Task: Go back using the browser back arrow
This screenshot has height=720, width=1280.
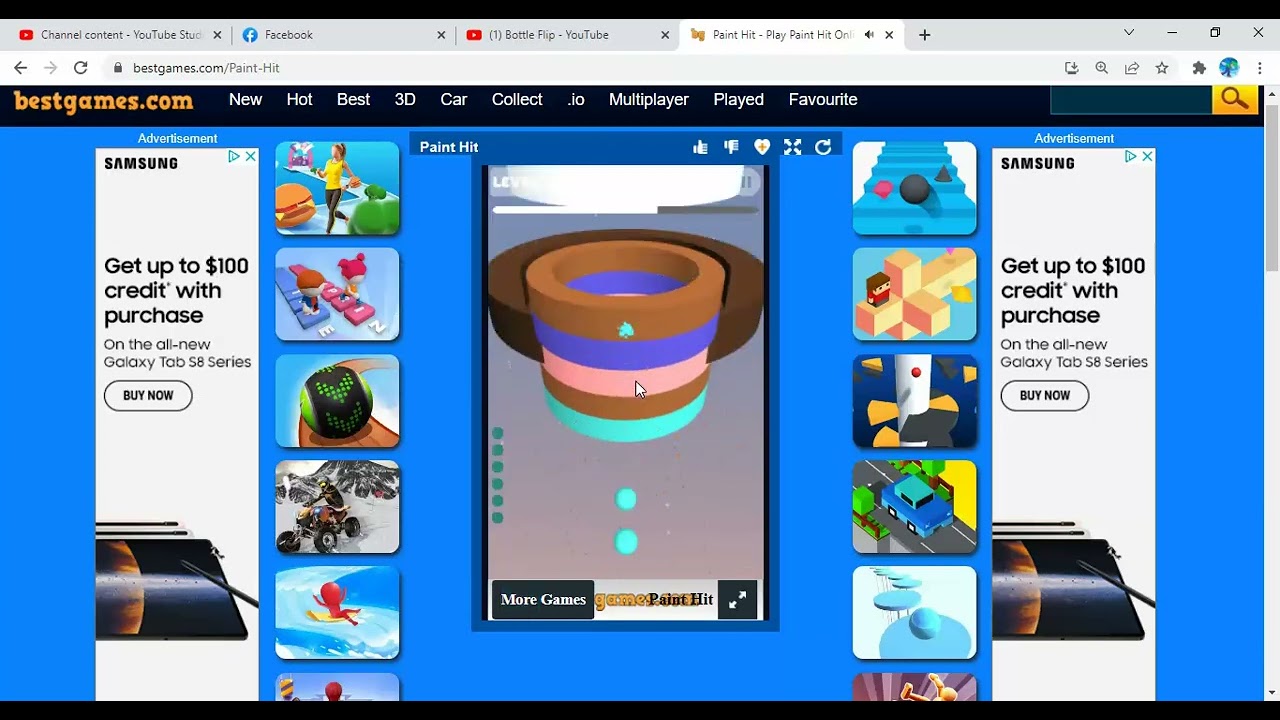Action: click(x=20, y=68)
